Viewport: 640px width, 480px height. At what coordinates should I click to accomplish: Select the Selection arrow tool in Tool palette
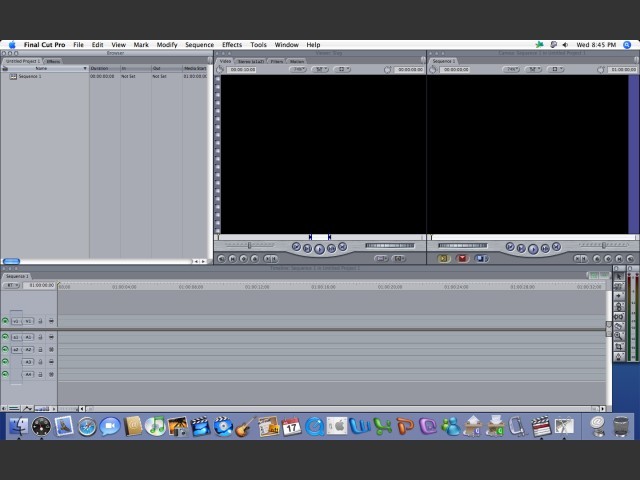tap(619, 276)
